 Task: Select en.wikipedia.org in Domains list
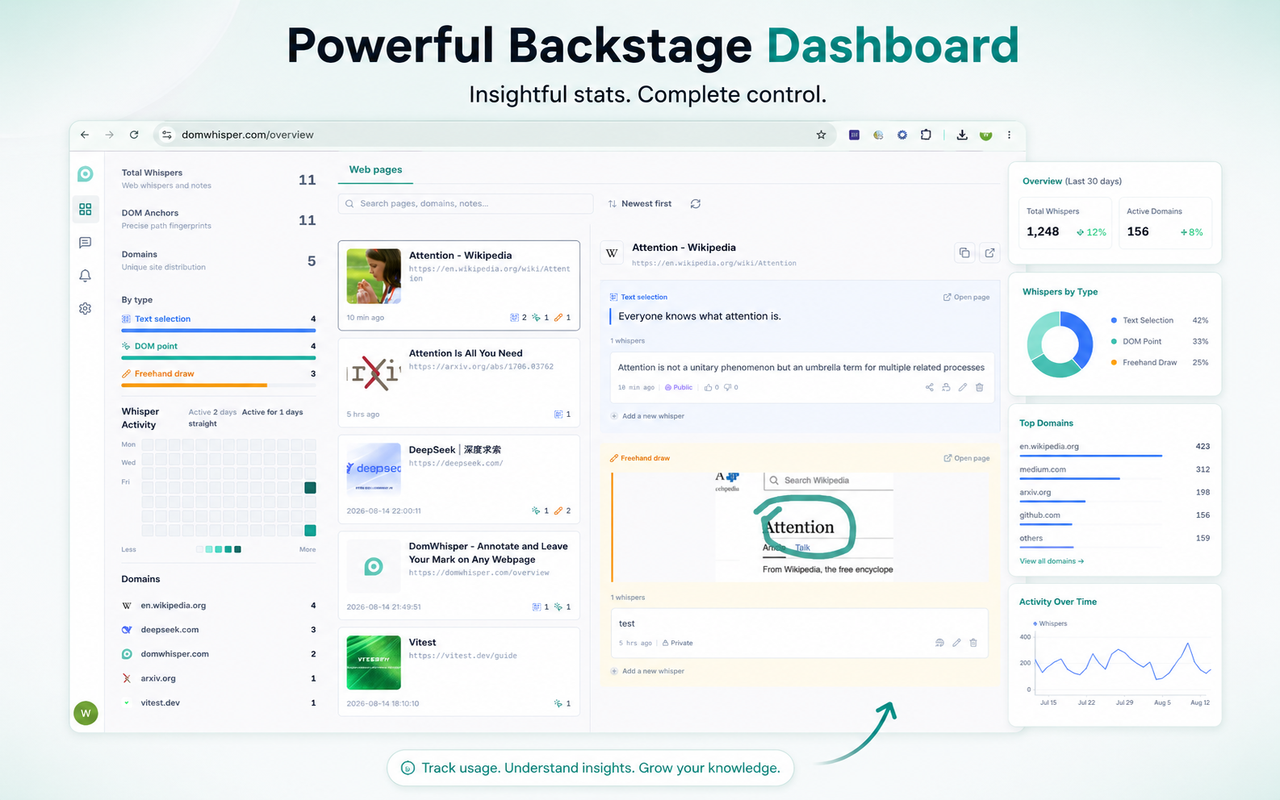[x=218, y=606]
